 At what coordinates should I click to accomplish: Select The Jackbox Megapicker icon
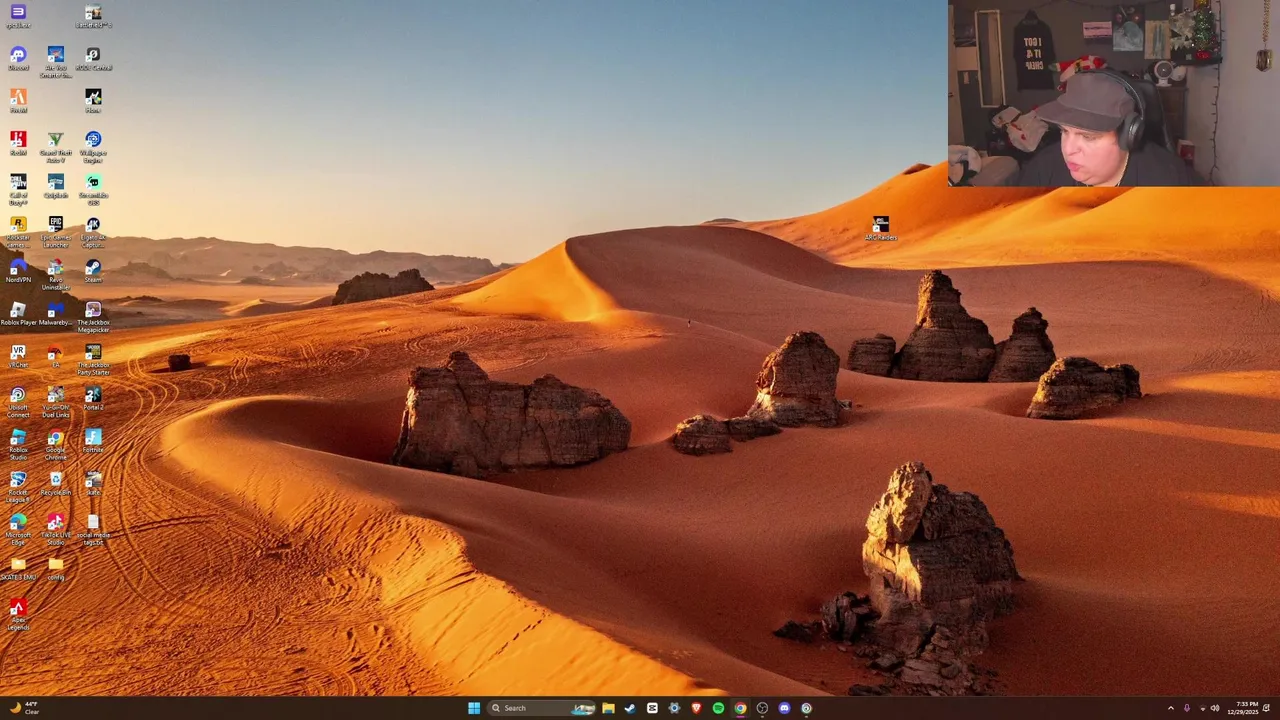pyautogui.click(x=93, y=318)
